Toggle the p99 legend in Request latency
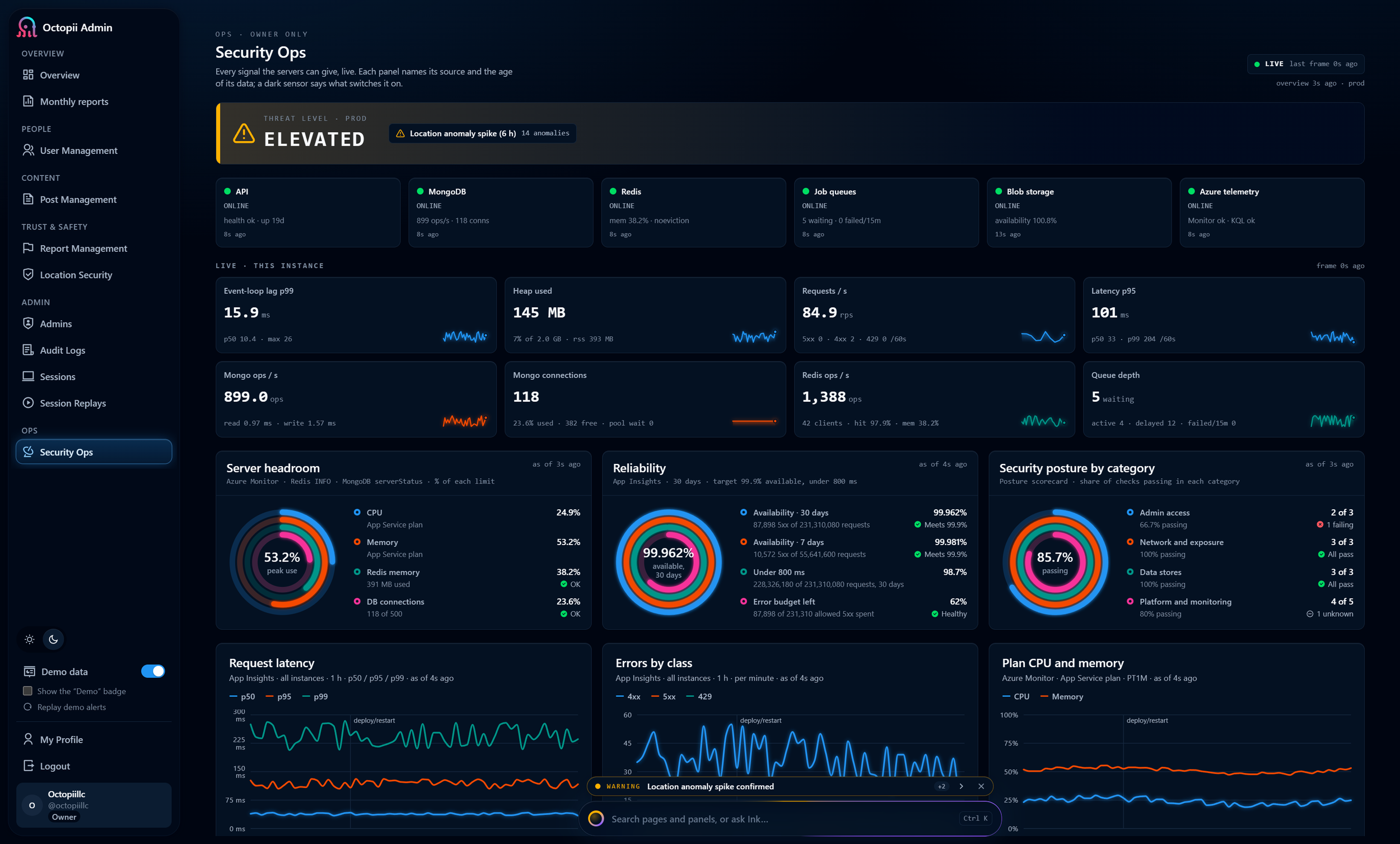The image size is (1400, 844). (315, 696)
